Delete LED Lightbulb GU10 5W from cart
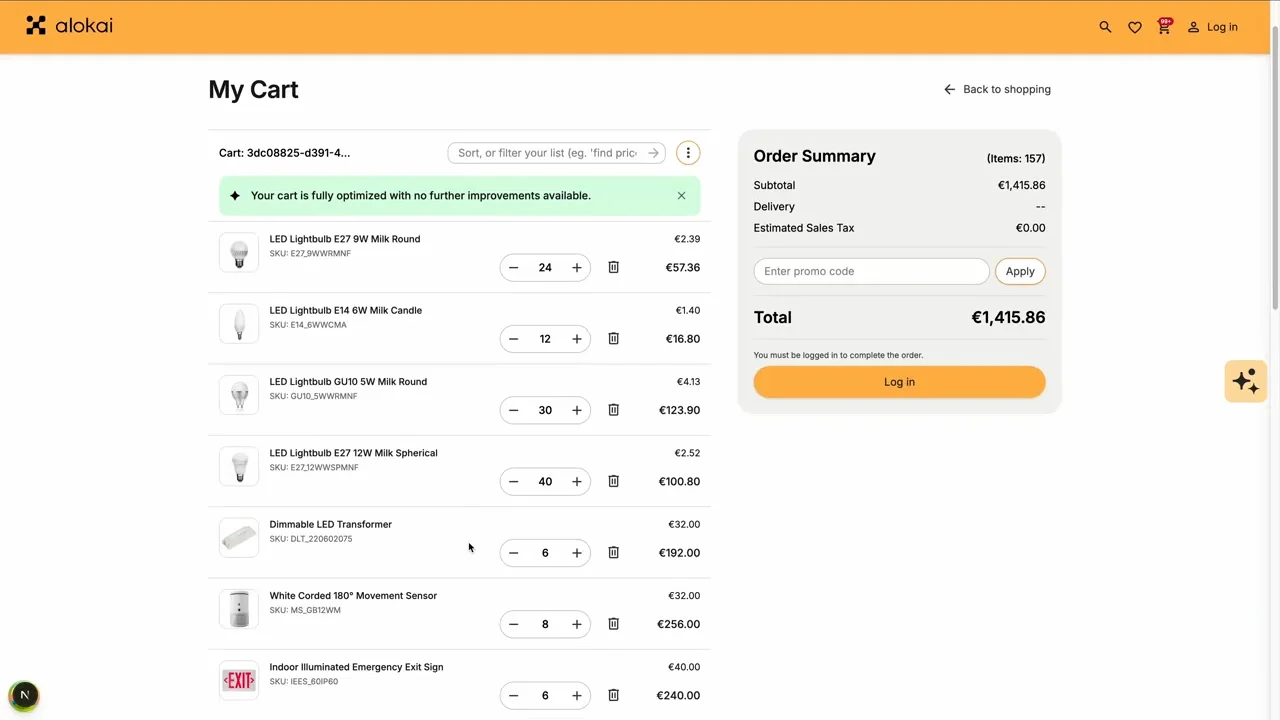Viewport: 1280px width, 720px height. (614, 410)
